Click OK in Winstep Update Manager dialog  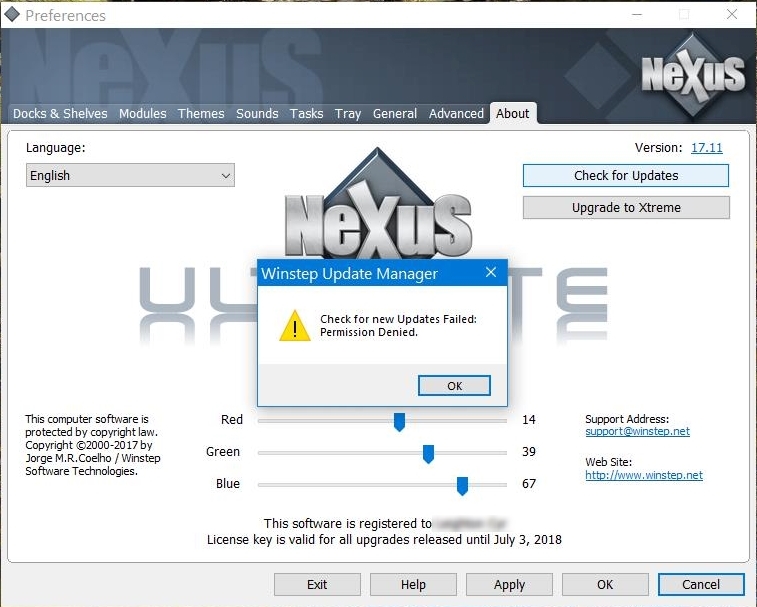(x=454, y=386)
